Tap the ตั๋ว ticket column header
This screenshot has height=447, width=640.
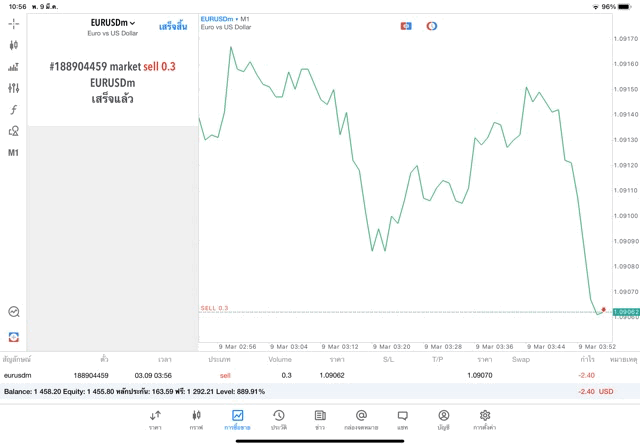pyautogui.click(x=104, y=360)
